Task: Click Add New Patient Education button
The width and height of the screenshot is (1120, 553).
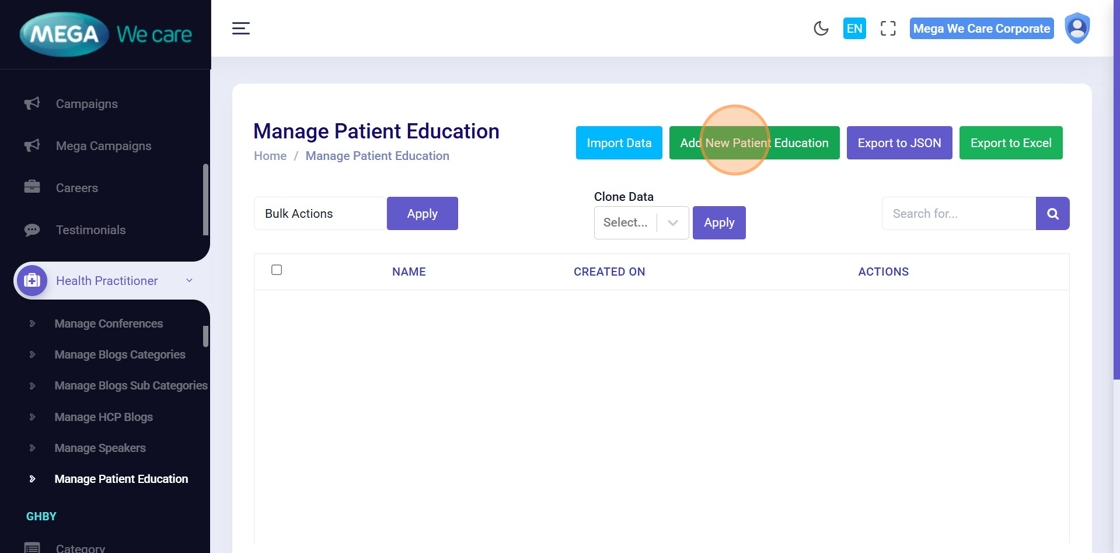Action: click(x=754, y=143)
